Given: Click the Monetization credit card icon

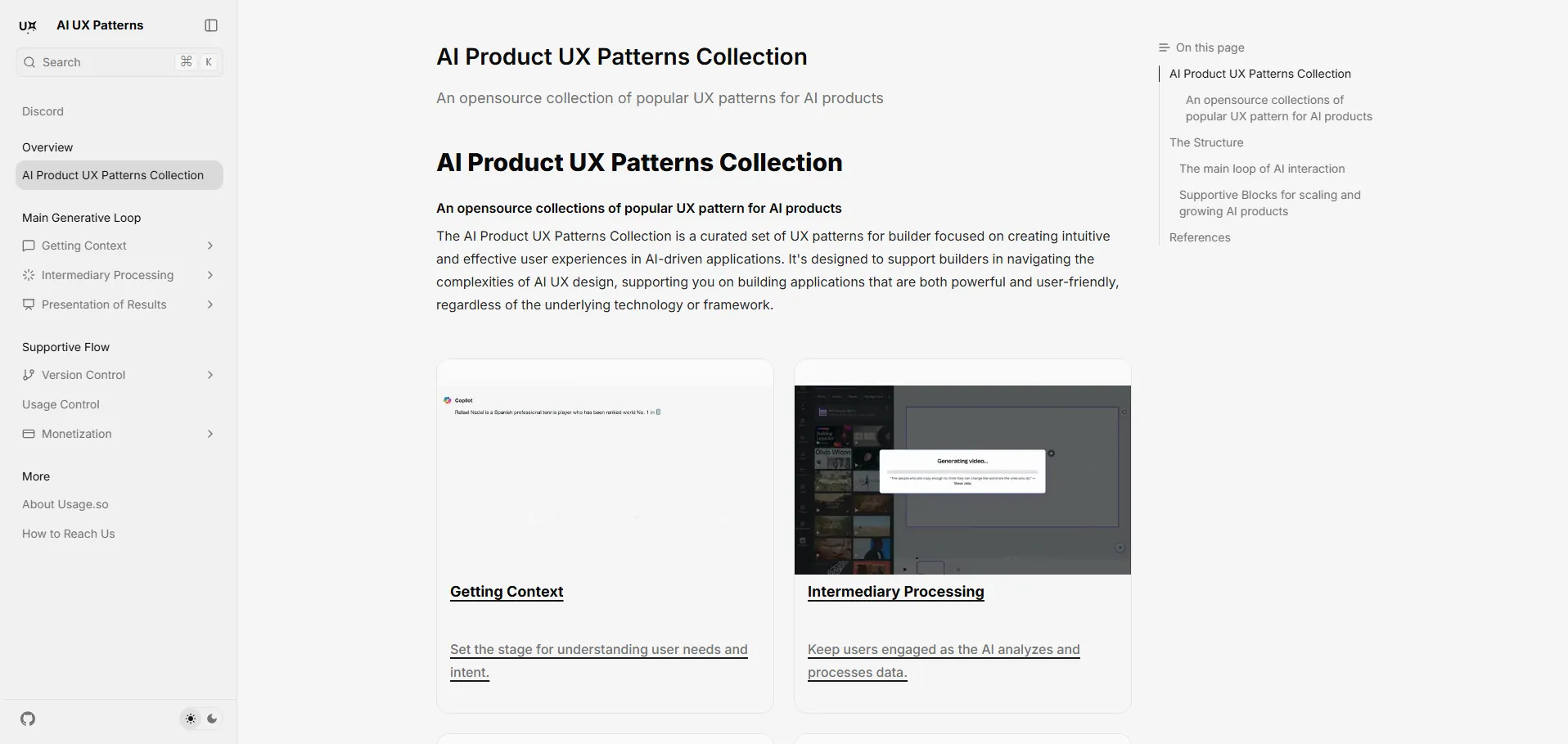Looking at the screenshot, I should (29, 434).
